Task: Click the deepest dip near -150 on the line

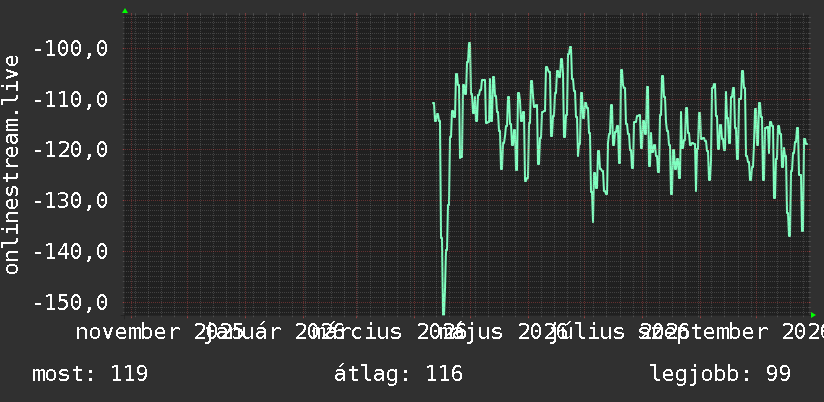Action: [x=444, y=314]
